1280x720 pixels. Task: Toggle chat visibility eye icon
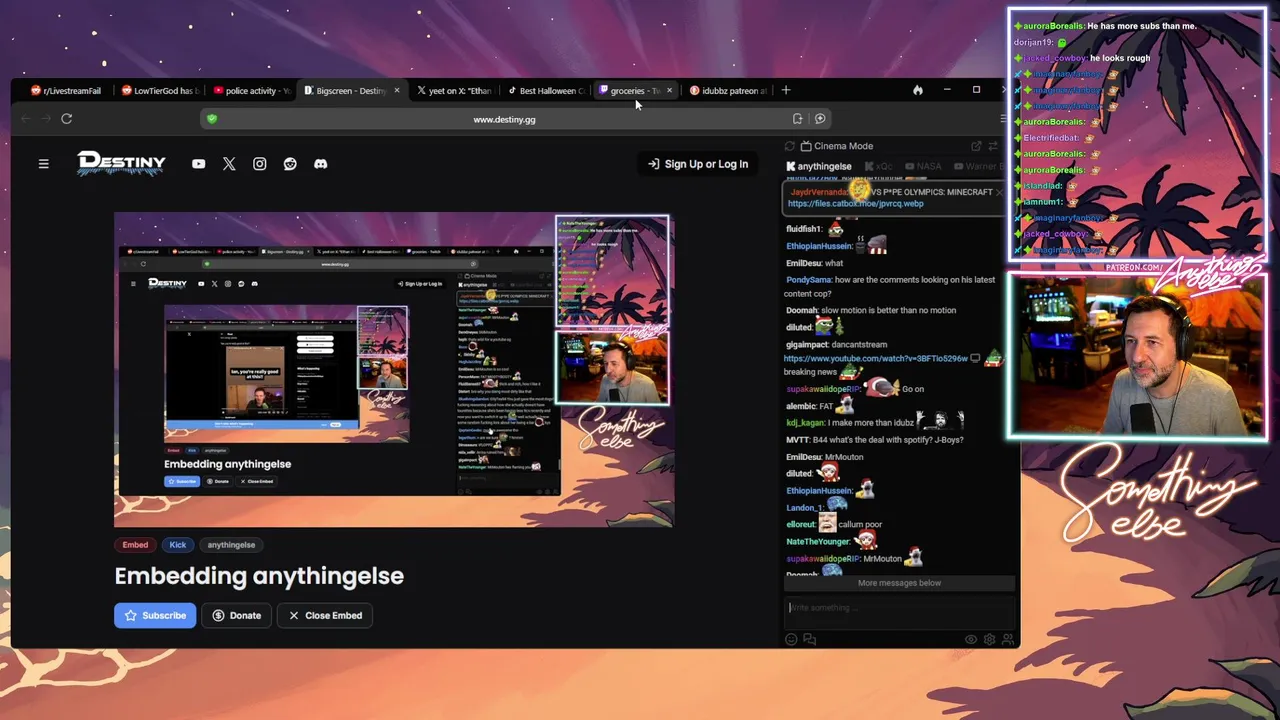(x=971, y=639)
